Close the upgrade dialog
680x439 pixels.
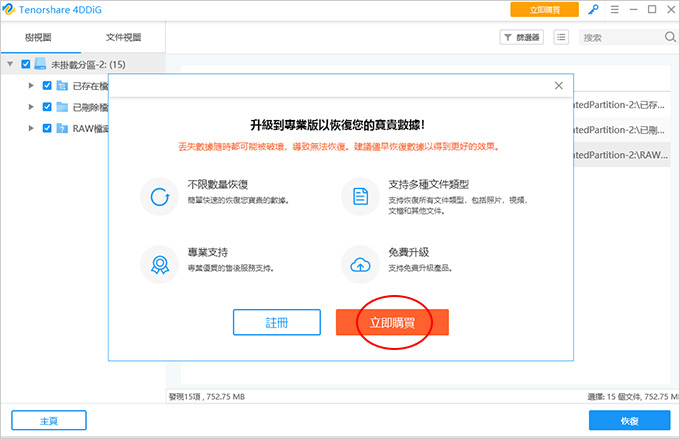(x=559, y=86)
